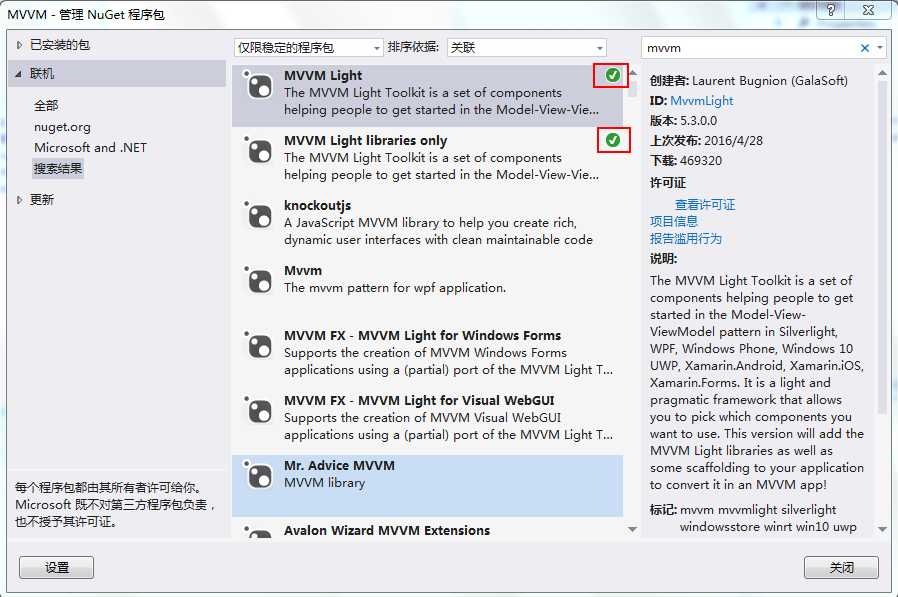This screenshot has width=898, height=597.
Task: Open the 项目信息 link
Action: pyautogui.click(x=674, y=221)
